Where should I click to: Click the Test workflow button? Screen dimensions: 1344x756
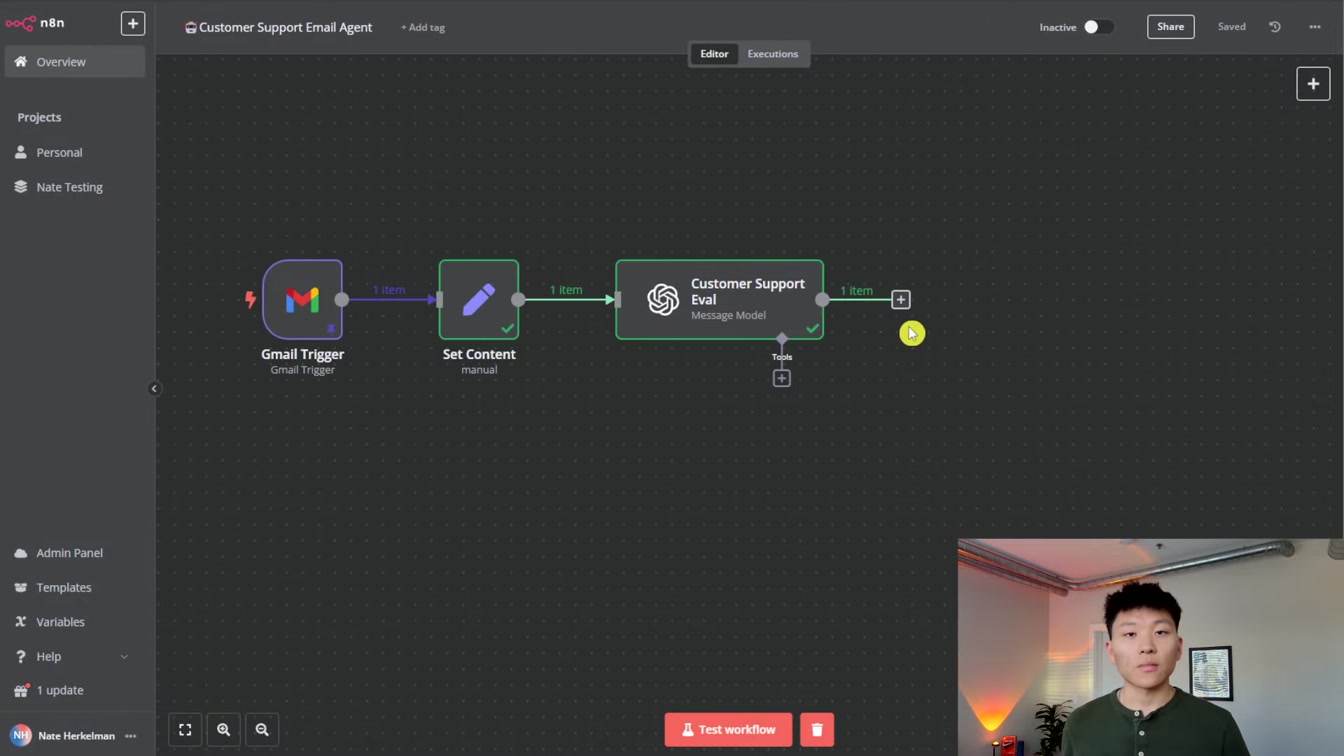click(x=728, y=730)
